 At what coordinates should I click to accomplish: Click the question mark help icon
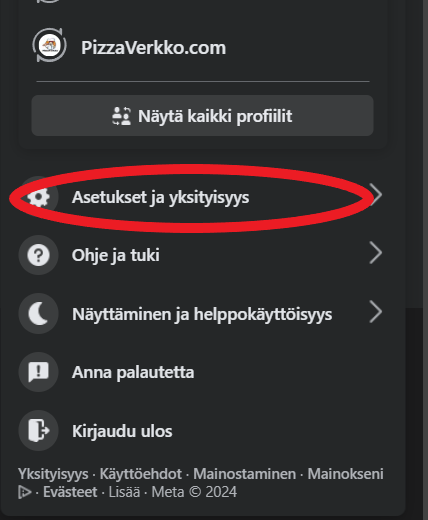click(x=39, y=255)
